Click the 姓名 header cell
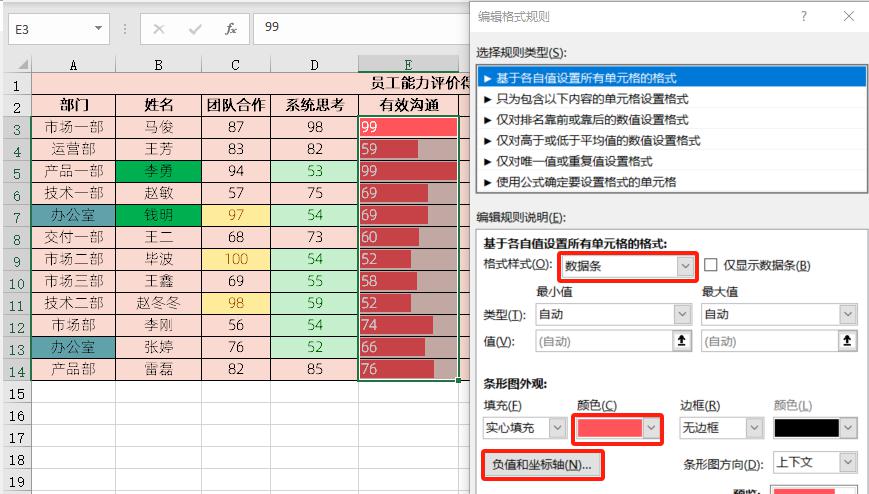 coord(159,105)
